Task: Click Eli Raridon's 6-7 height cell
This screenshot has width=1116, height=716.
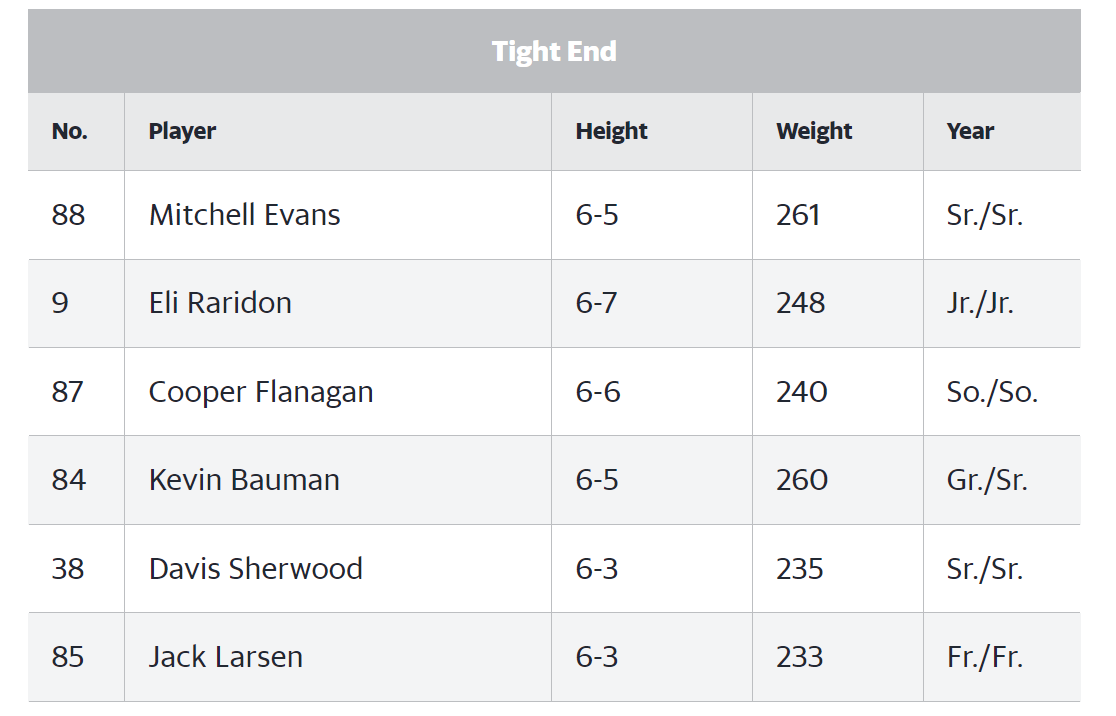Action: click(596, 303)
